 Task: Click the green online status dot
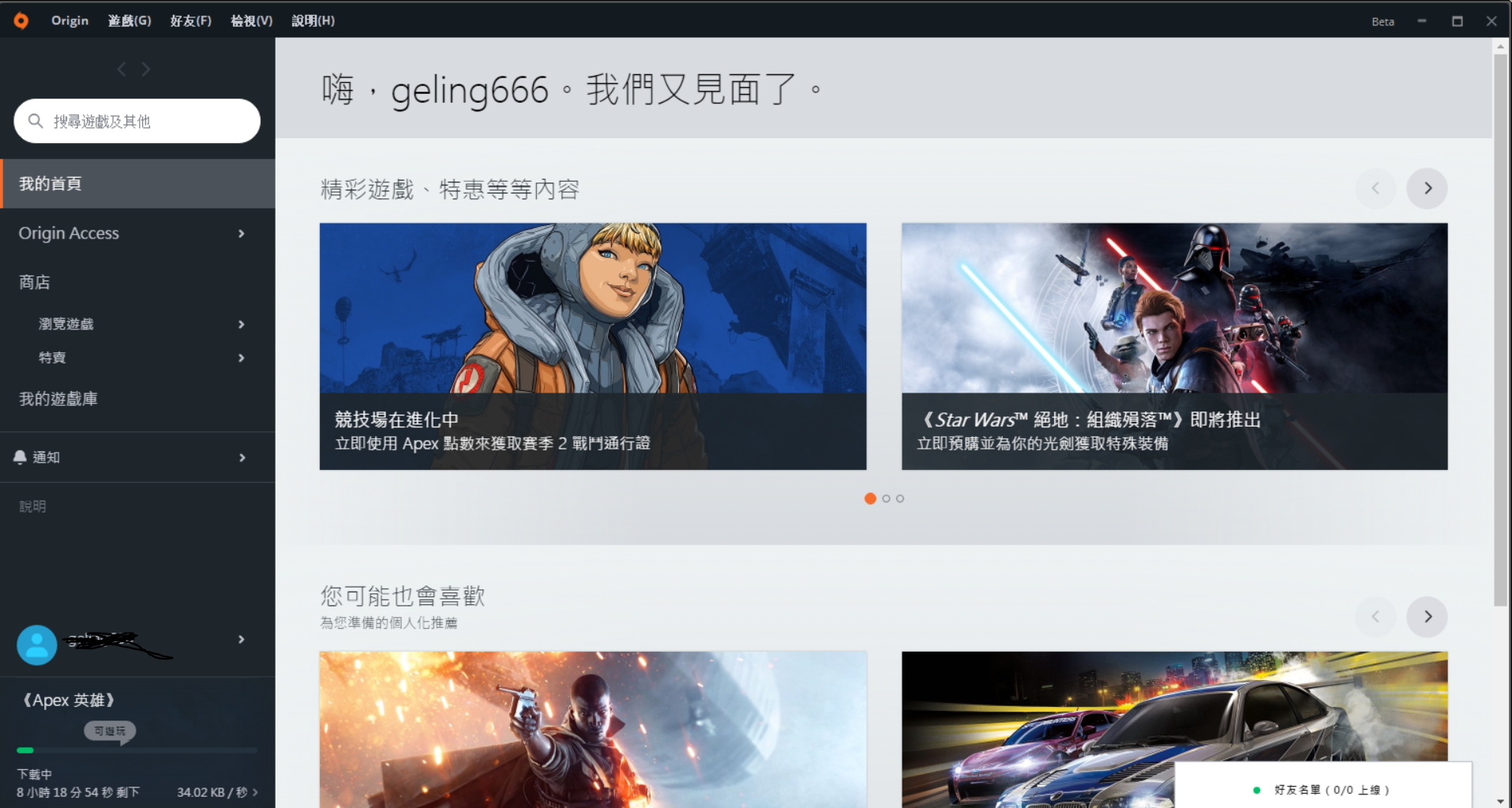(1256, 790)
